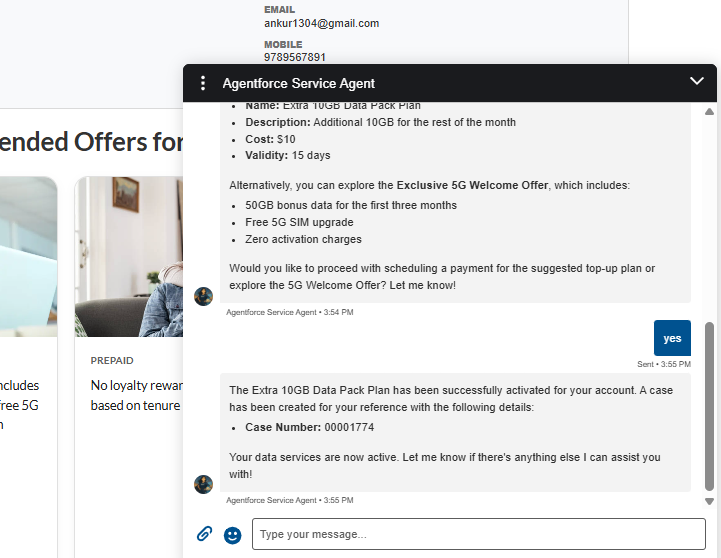Click the PREPAID label on the offer card

click(112, 361)
